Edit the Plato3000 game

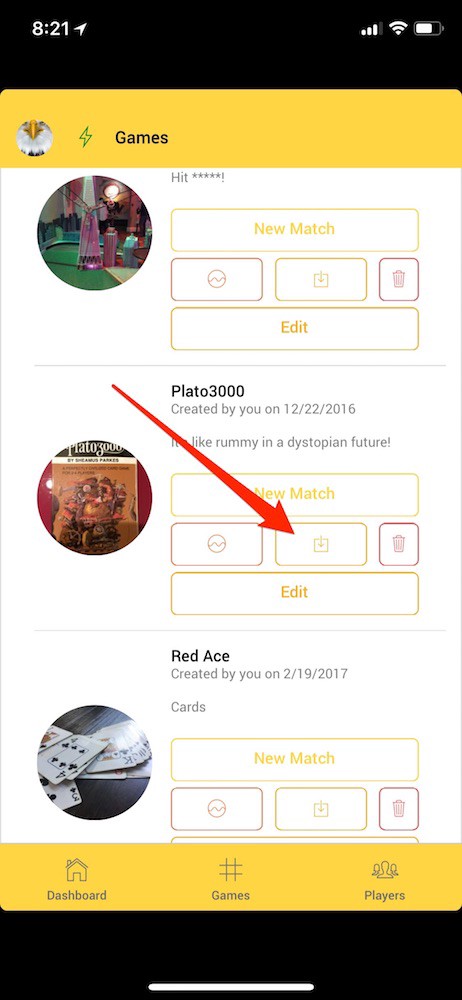click(295, 593)
